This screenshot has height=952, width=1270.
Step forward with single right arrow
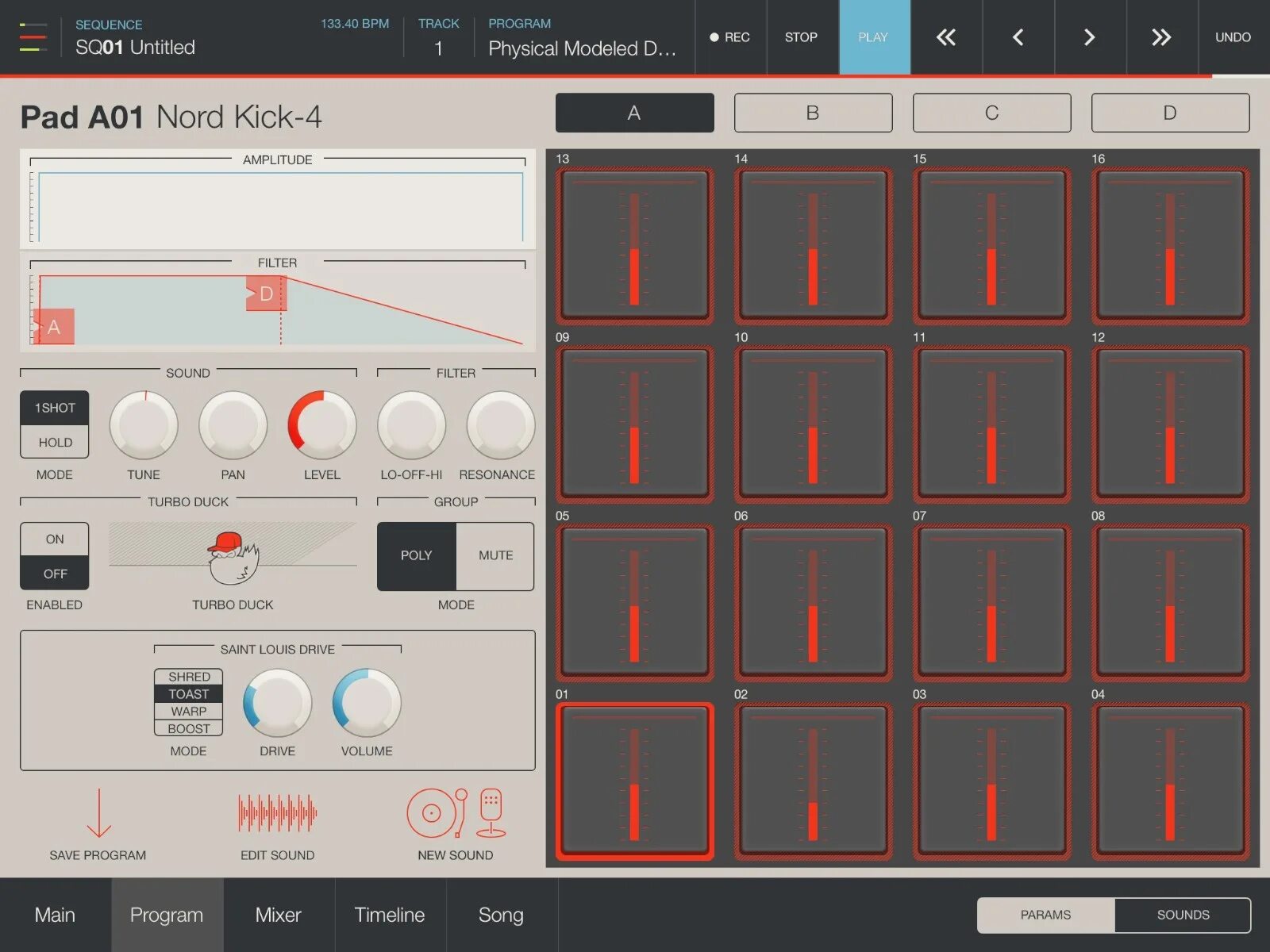tap(1090, 37)
